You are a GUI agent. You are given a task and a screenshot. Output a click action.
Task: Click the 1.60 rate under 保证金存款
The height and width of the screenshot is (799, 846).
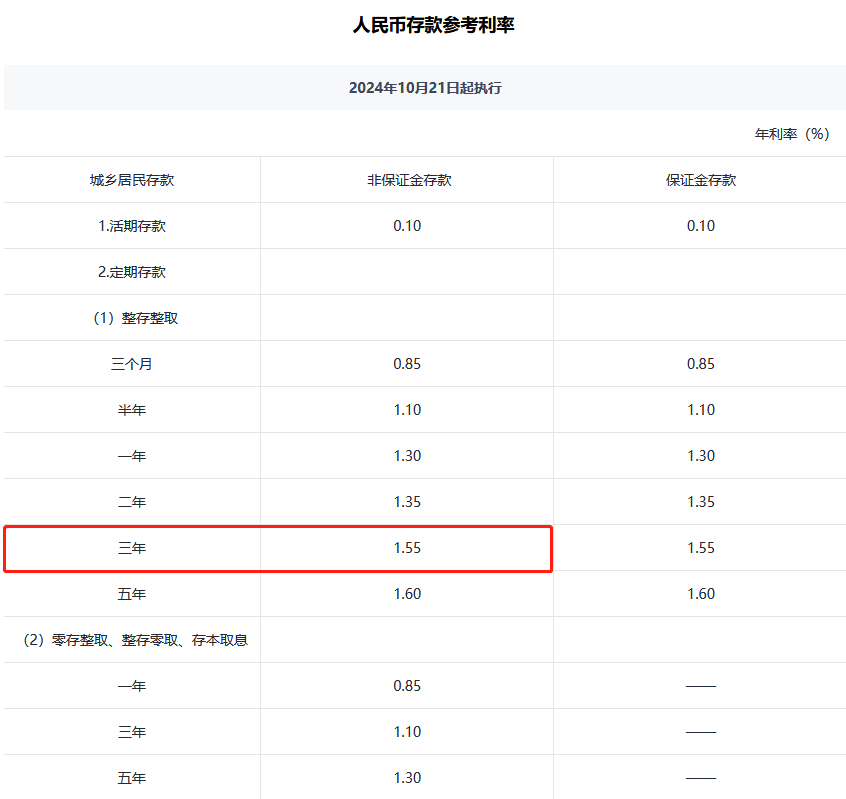(701, 594)
